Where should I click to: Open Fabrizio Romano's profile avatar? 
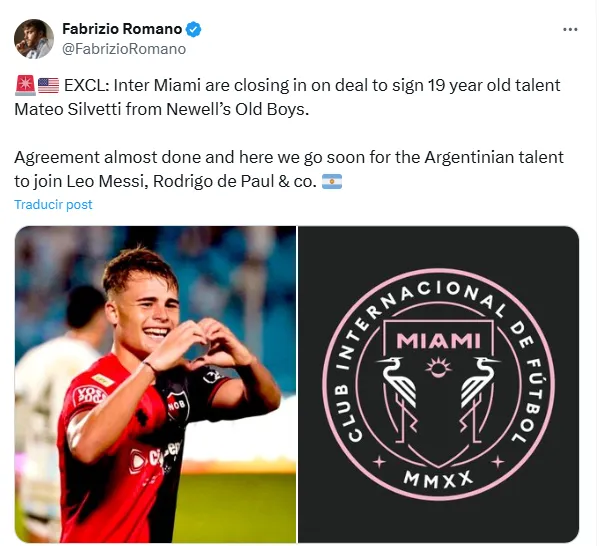pos(34,38)
